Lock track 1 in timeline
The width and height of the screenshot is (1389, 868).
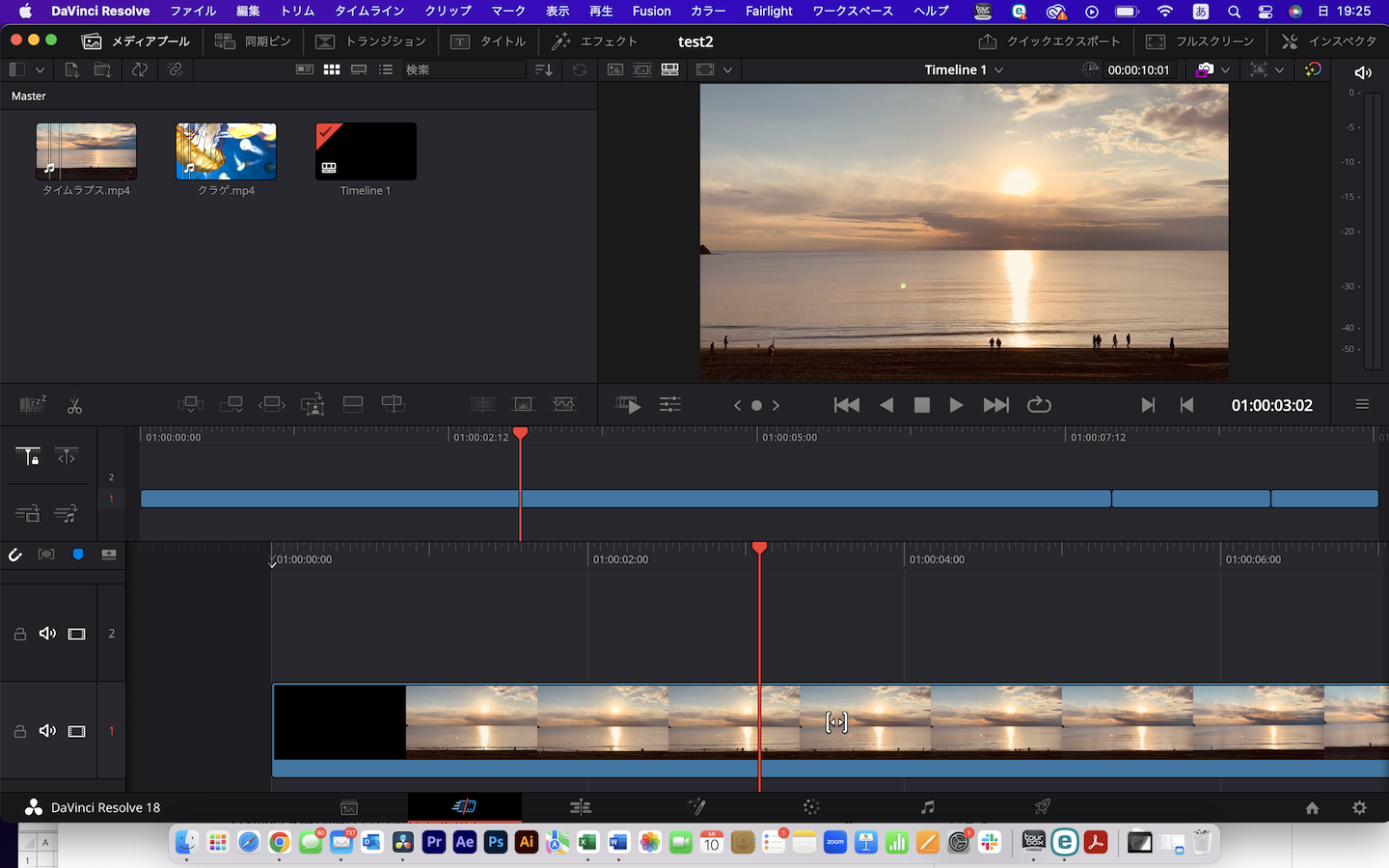[19, 731]
